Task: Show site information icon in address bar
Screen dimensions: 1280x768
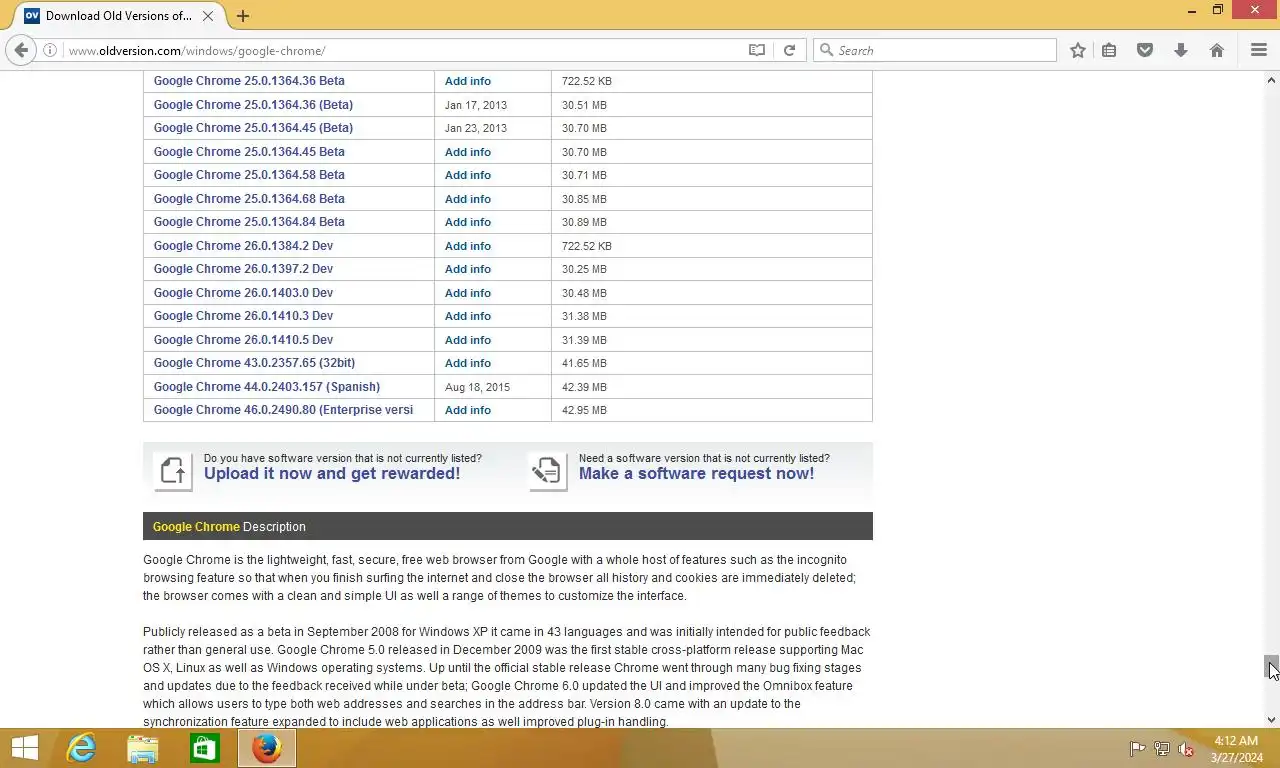Action: [x=49, y=50]
